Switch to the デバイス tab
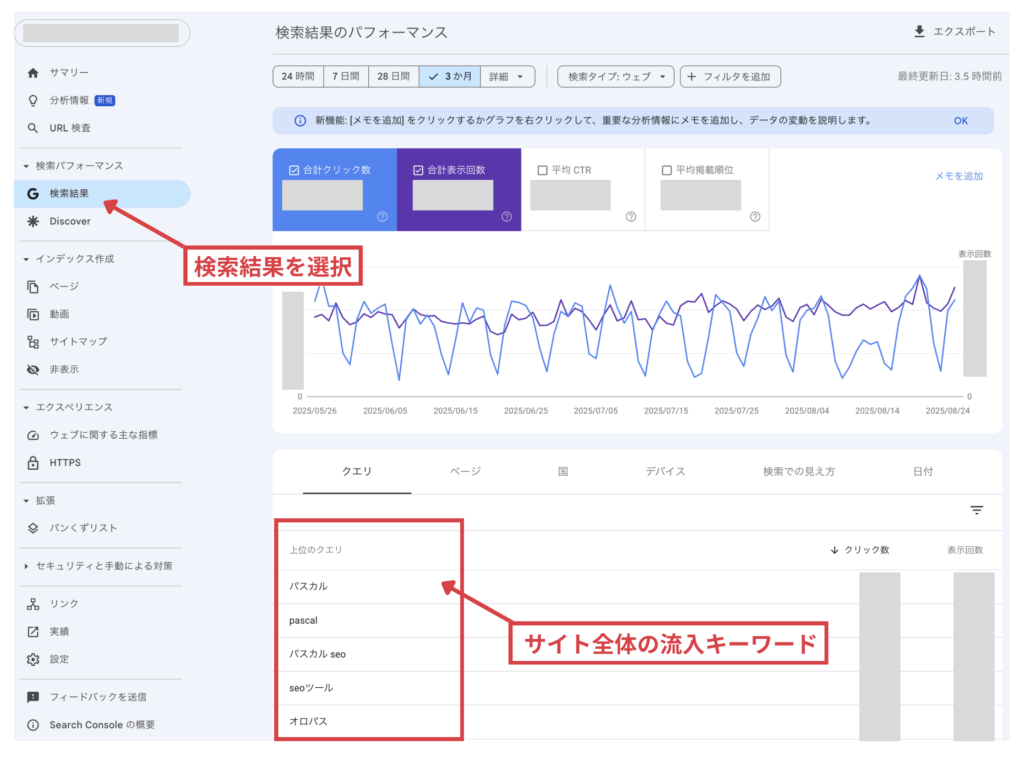1024x761 pixels. coord(665,471)
